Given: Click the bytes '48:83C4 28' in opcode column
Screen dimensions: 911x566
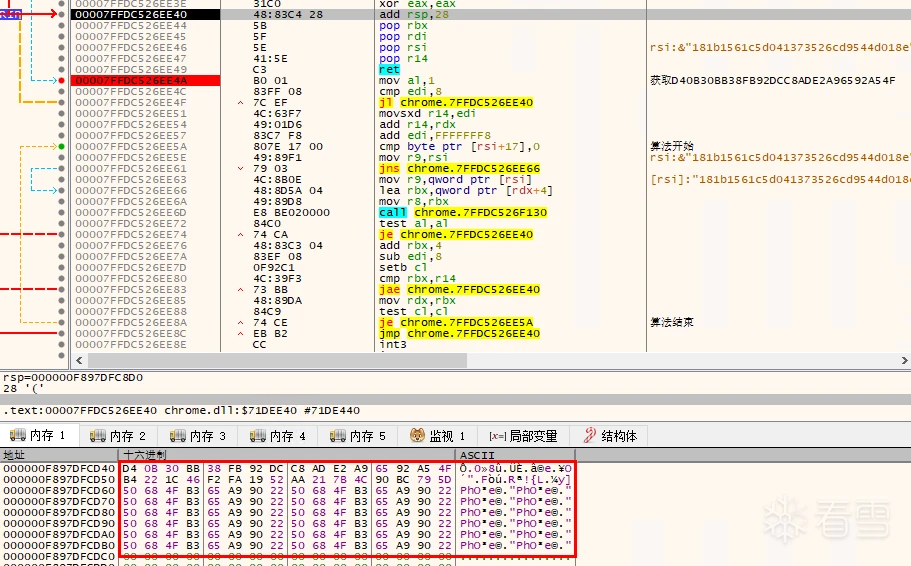Looking at the screenshot, I should [288, 14].
